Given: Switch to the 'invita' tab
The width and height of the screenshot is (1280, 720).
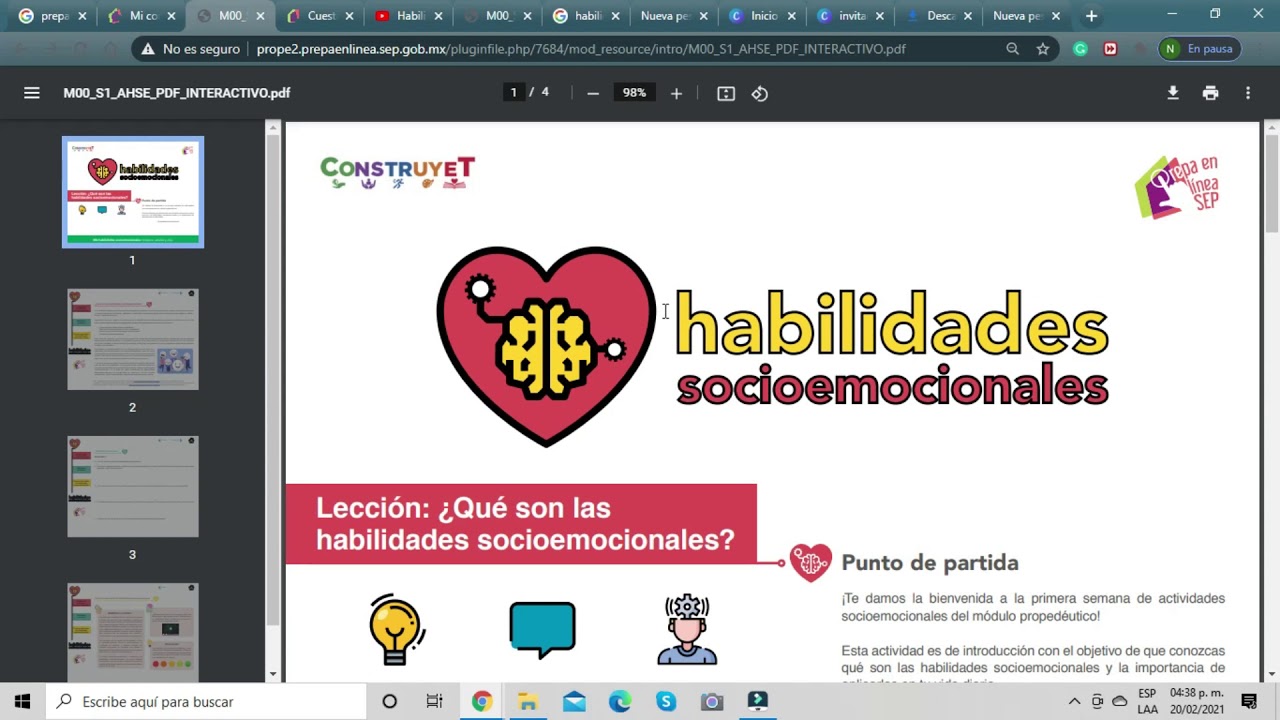Looking at the screenshot, I should [x=852, y=16].
